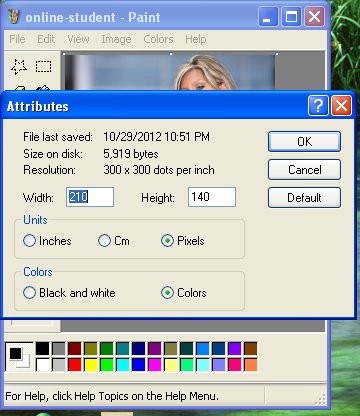Pick the dark green color swatch
This screenshot has height=416, width=360.
click(x=106, y=349)
